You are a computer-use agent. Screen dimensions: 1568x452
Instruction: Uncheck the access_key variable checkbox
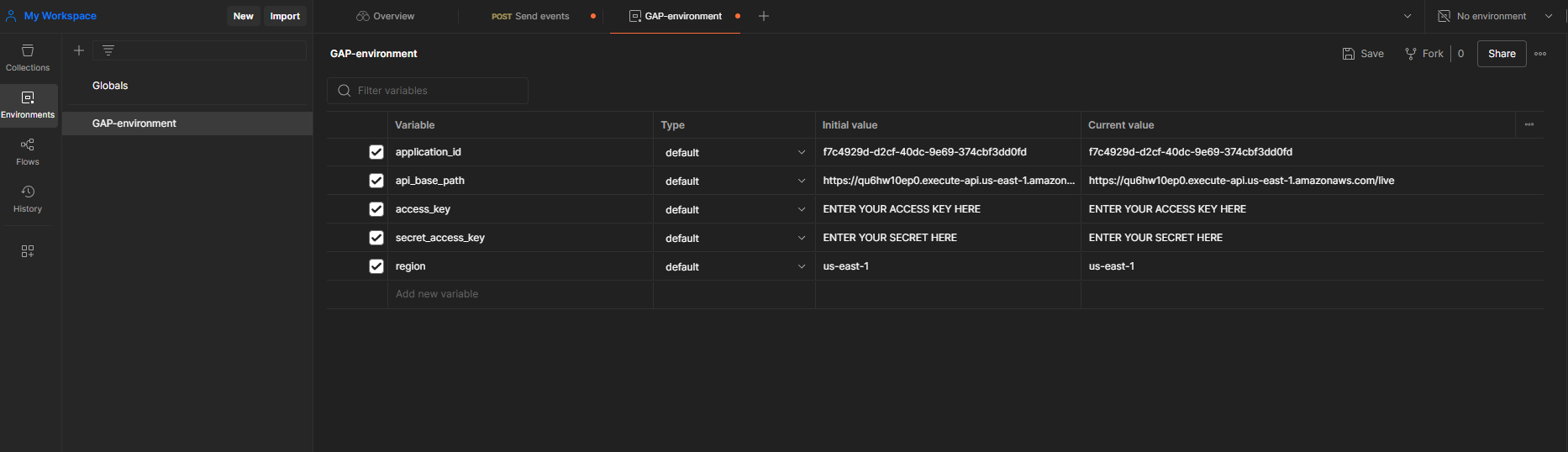point(376,209)
